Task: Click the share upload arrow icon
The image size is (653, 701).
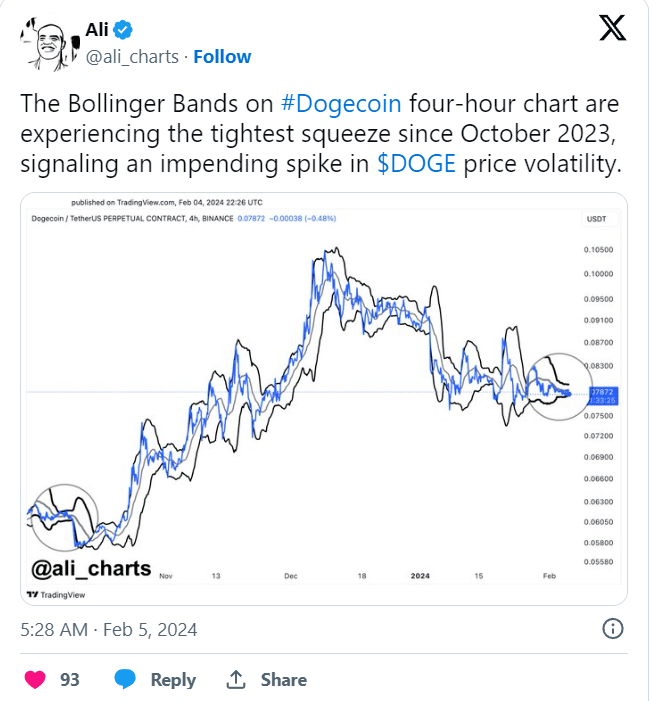Action: [x=236, y=680]
